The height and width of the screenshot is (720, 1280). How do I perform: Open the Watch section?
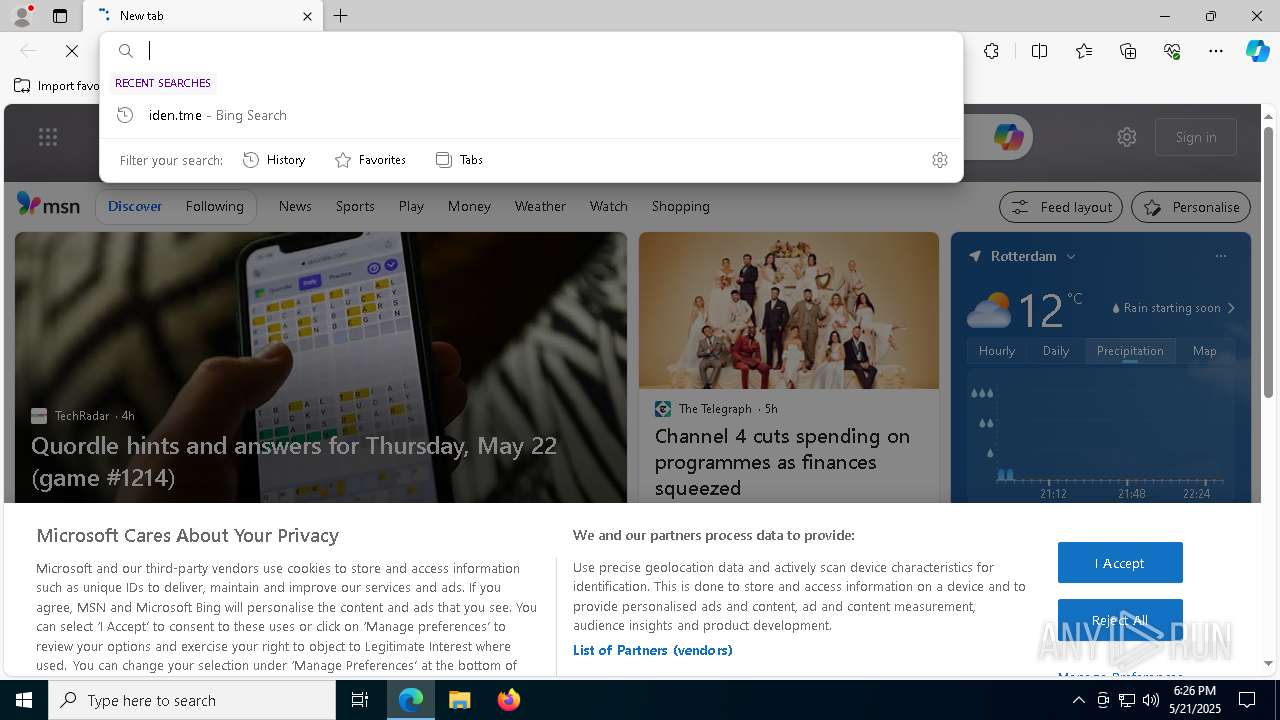pos(608,206)
